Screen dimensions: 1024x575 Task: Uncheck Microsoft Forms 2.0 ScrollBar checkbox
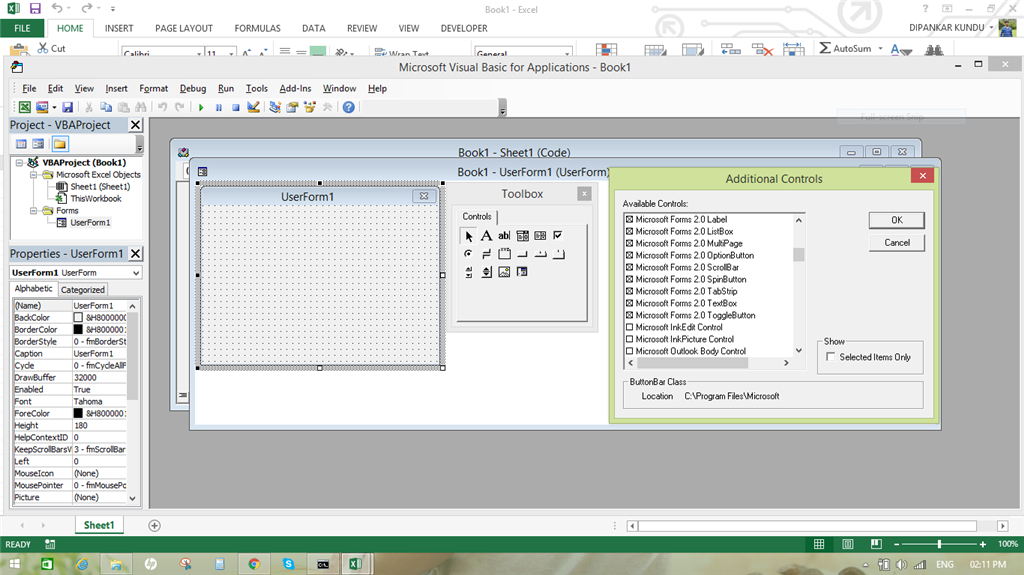pos(630,267)
